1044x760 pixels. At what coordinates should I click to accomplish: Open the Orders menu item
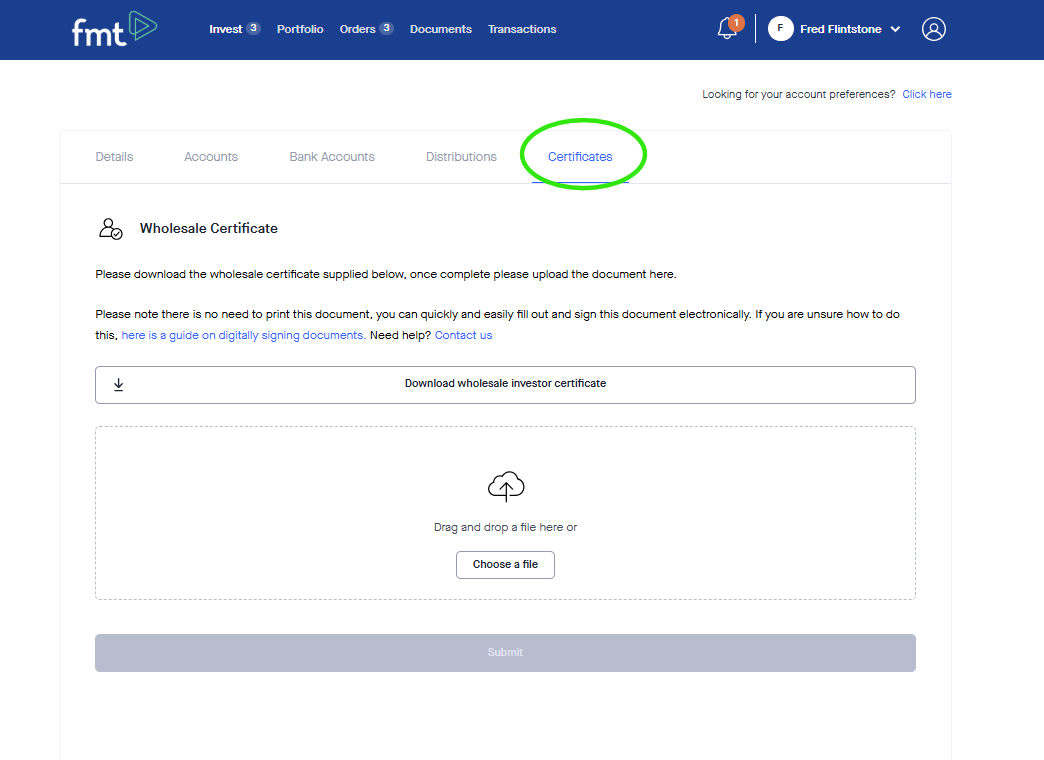357,29
